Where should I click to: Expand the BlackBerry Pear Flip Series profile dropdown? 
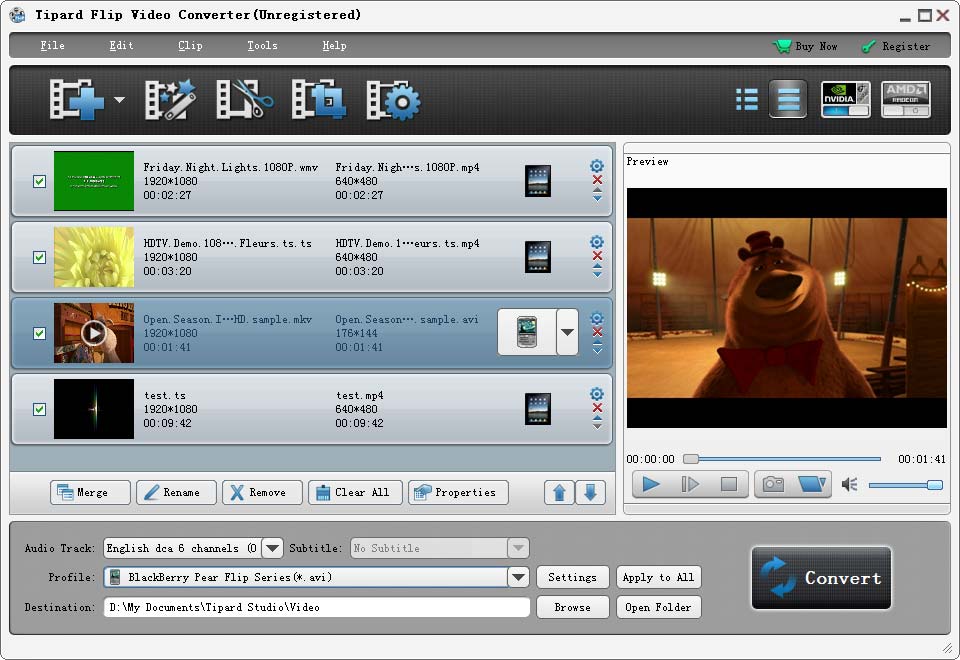click(519, 577)
